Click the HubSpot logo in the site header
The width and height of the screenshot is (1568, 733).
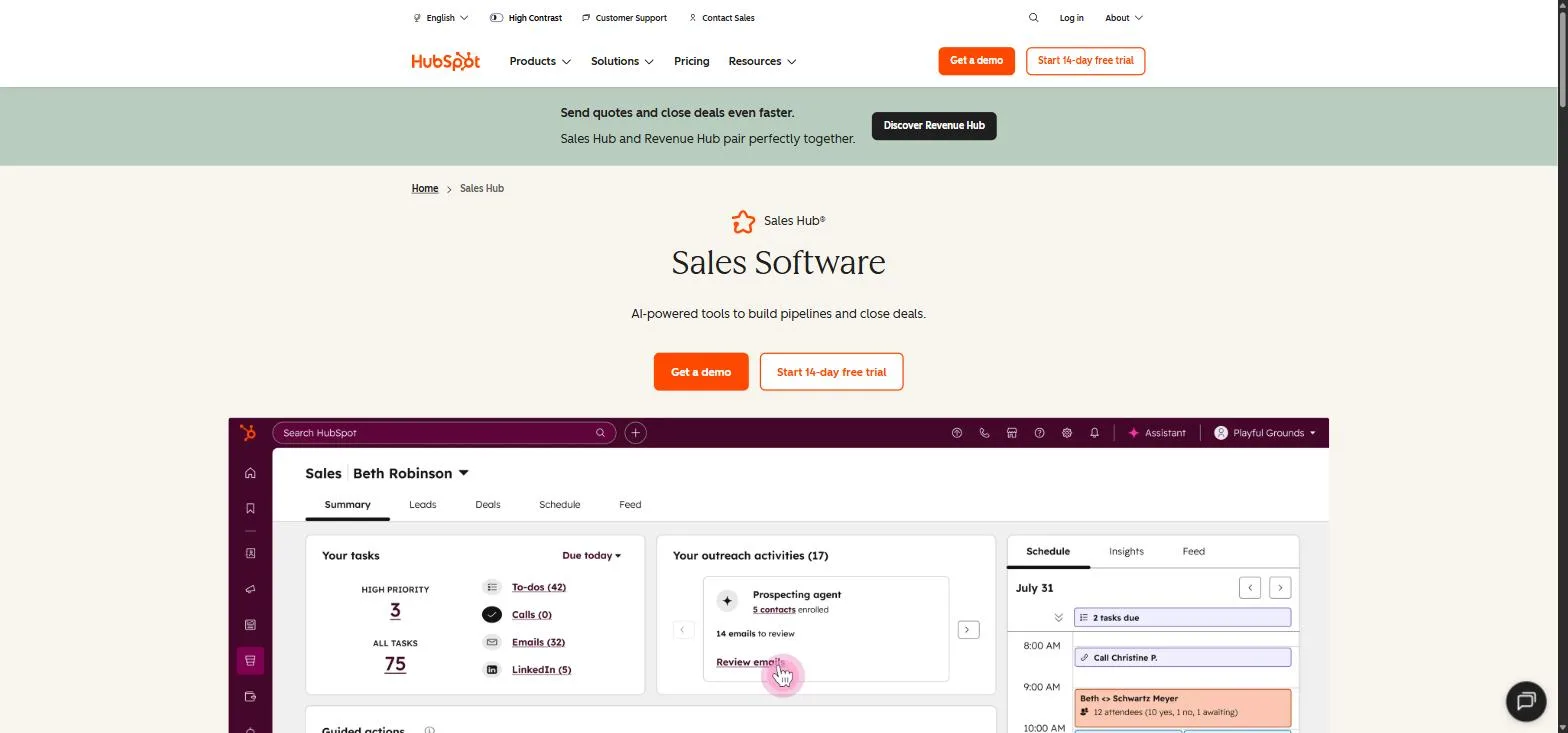tap(446, 61)
